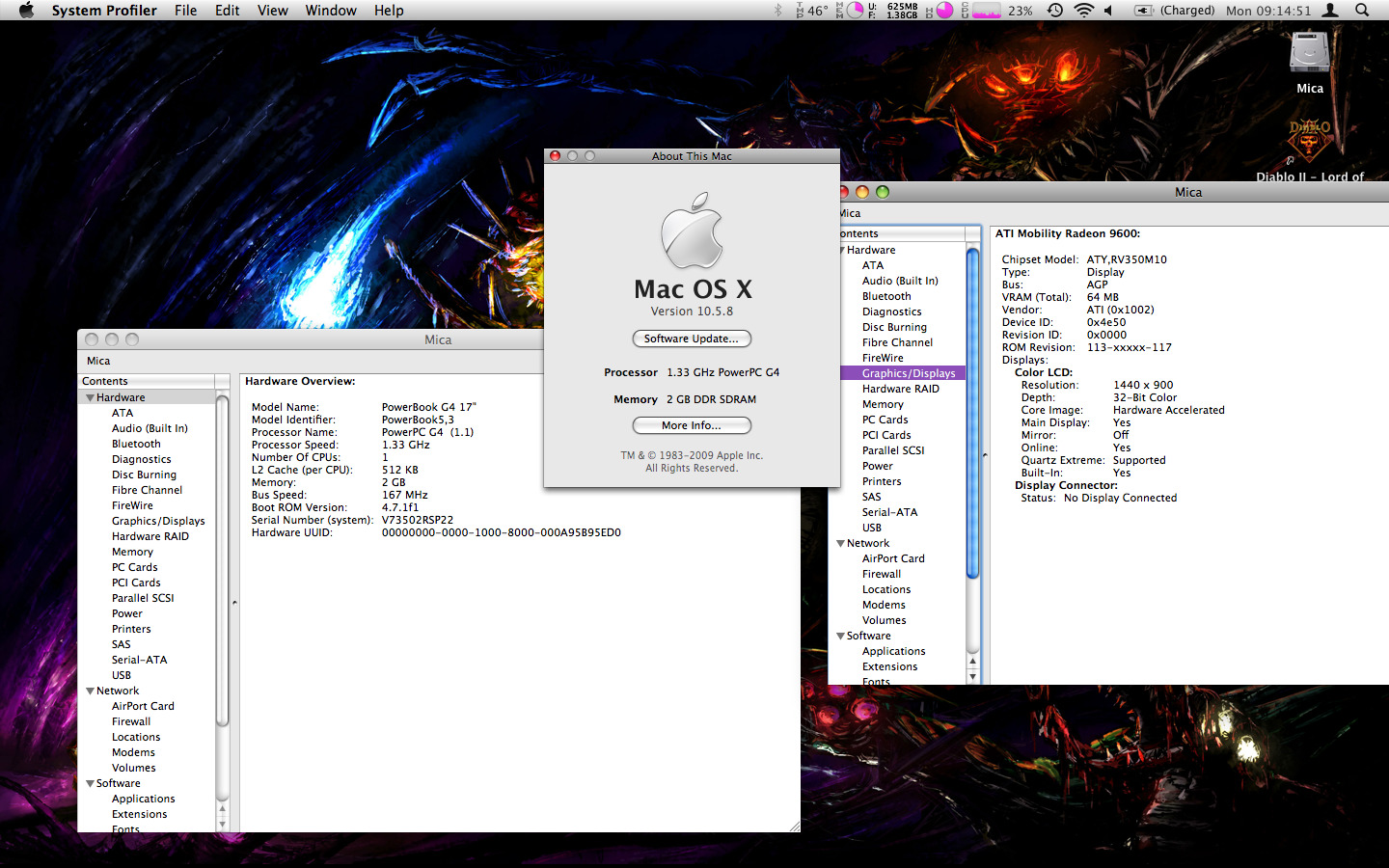Collapse Software triangle in Hardware Overview window
Screen dimensions: 1389x868
[90, 783]
